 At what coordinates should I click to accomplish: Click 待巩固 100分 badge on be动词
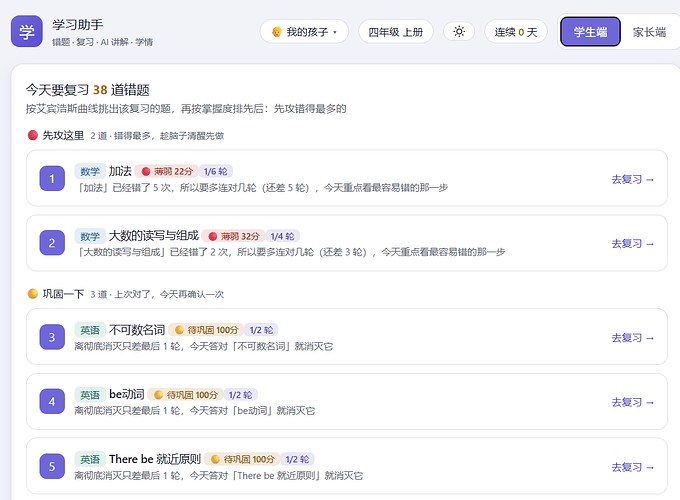pos(186,395)
